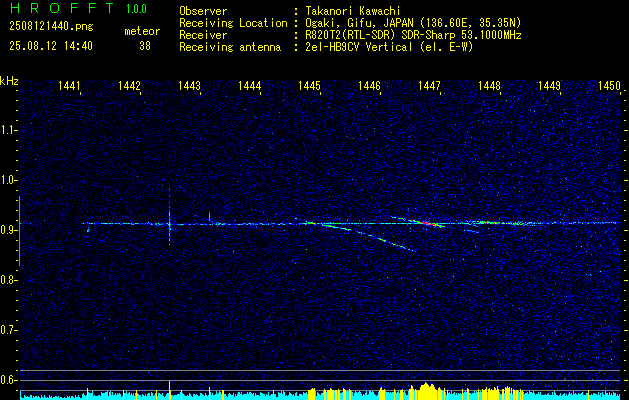Click the small vertical spike after 1443
The height and width of the screenshot is (400, 629).
[x=209, y=215]
